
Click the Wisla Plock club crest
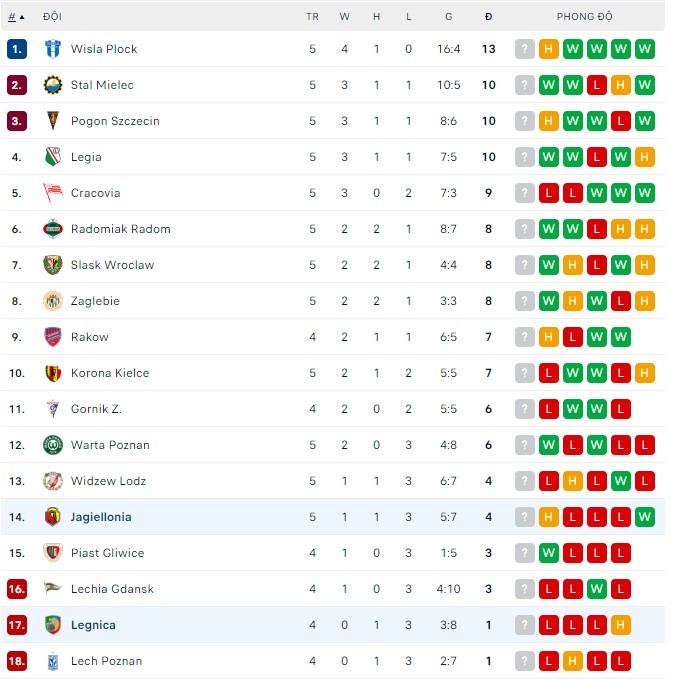pyautogui.click(x=53, y=49)
